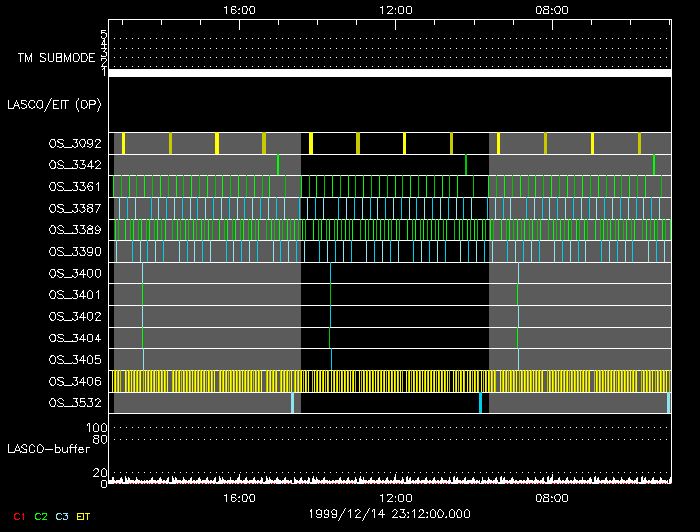Click the leftmost green marker in OS_3342 row
Viewport: 700px width, 532px height.
point(278,165)
